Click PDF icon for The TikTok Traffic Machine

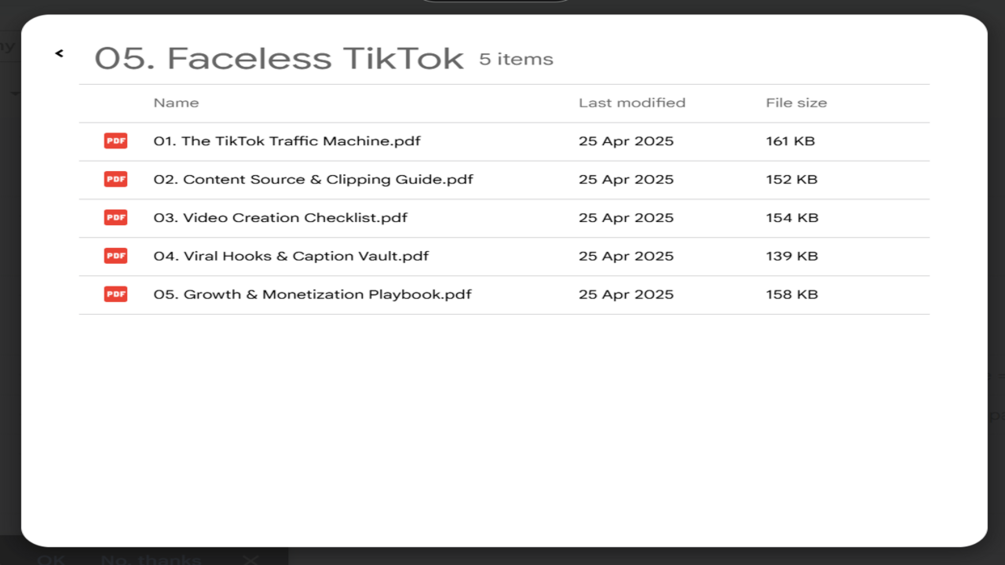click(x=116, y=141)
